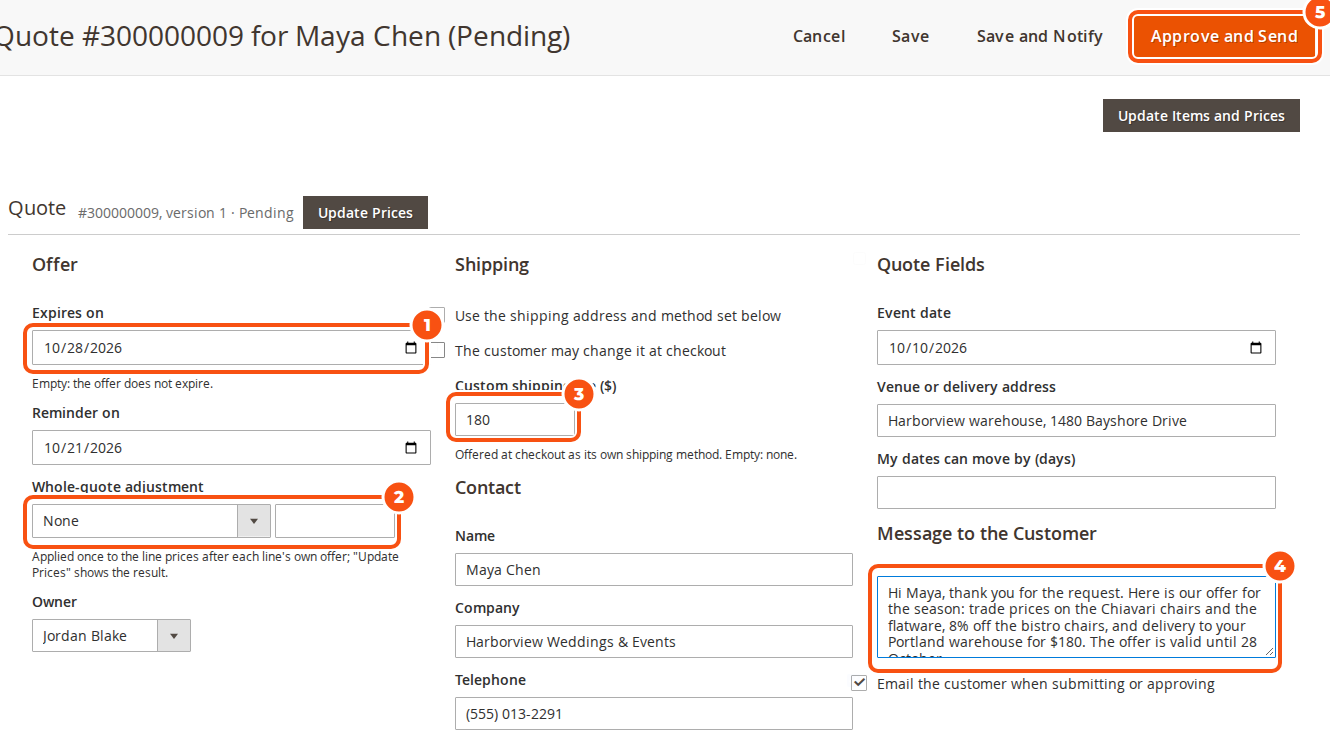The width and height of the screenshot is (1330, 754).
Task: Click inside the Message to the Customer textarea
Action: 1076,617
